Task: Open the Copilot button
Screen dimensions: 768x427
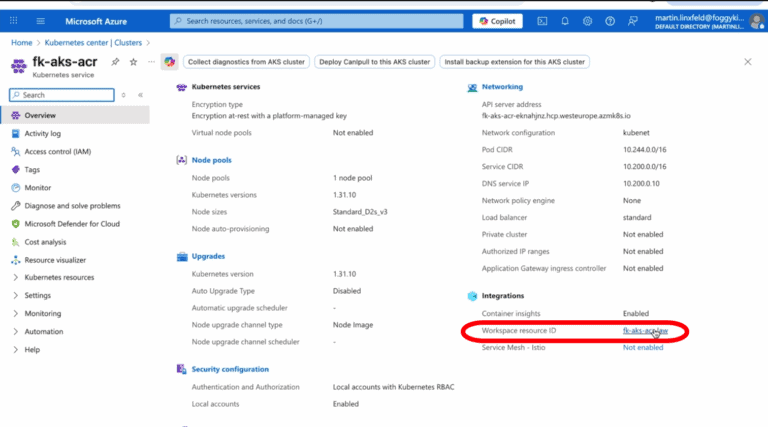Action: [x=497, y=21]
